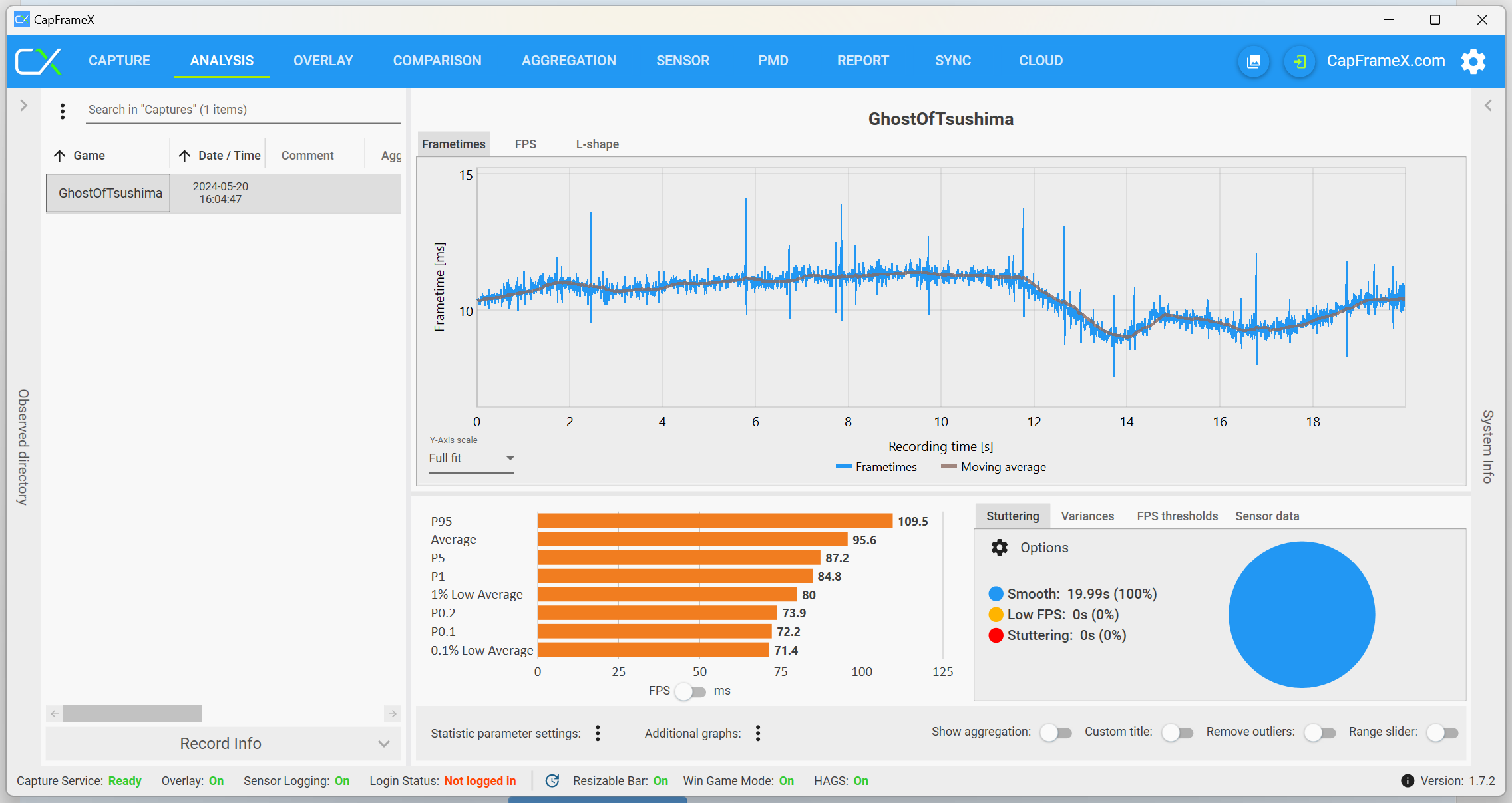Open captures list three-dot menu

point(63,111)
